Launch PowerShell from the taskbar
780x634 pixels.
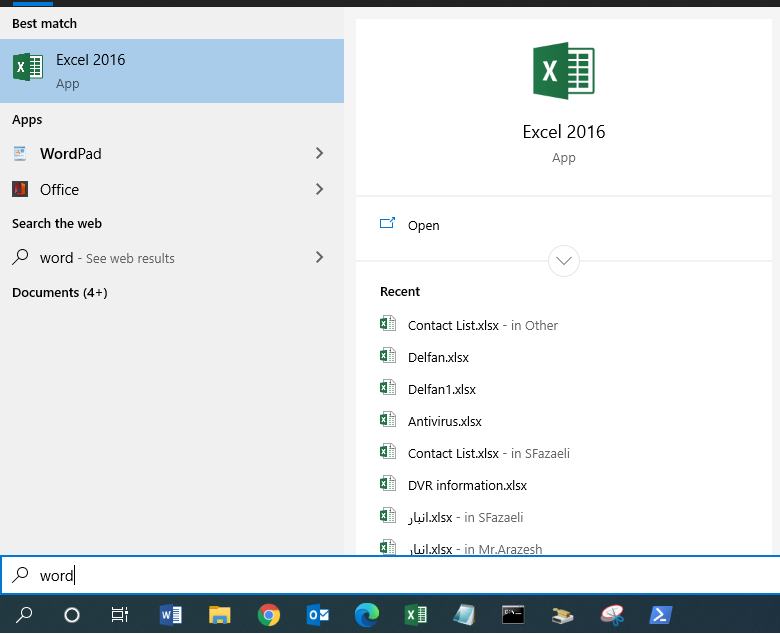660,615
